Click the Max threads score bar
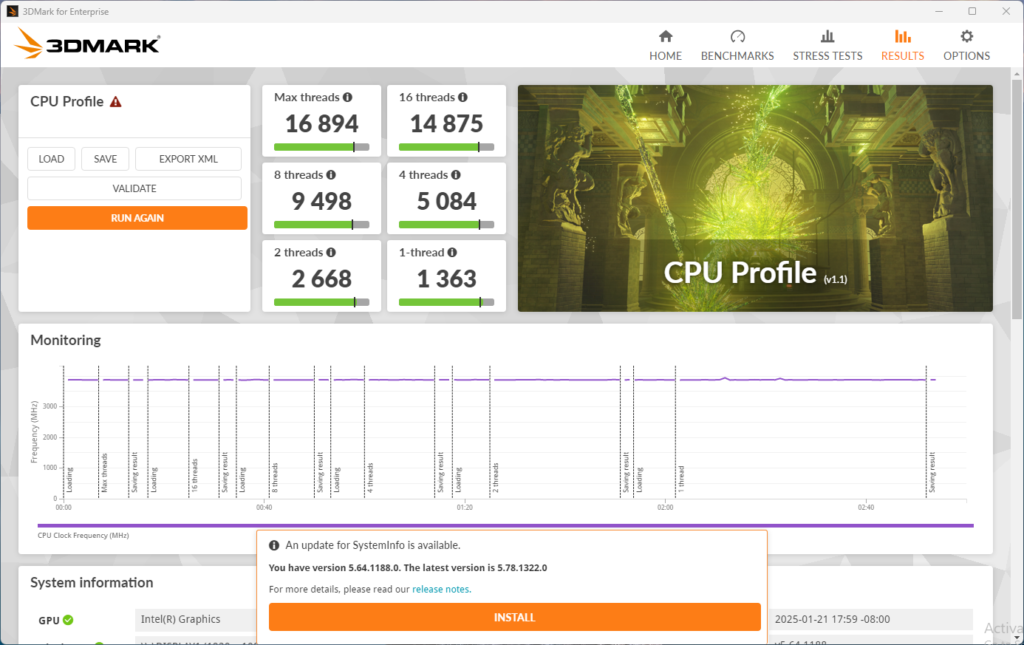The height and width of the screenshot is (645, 1024). (321, 147)
